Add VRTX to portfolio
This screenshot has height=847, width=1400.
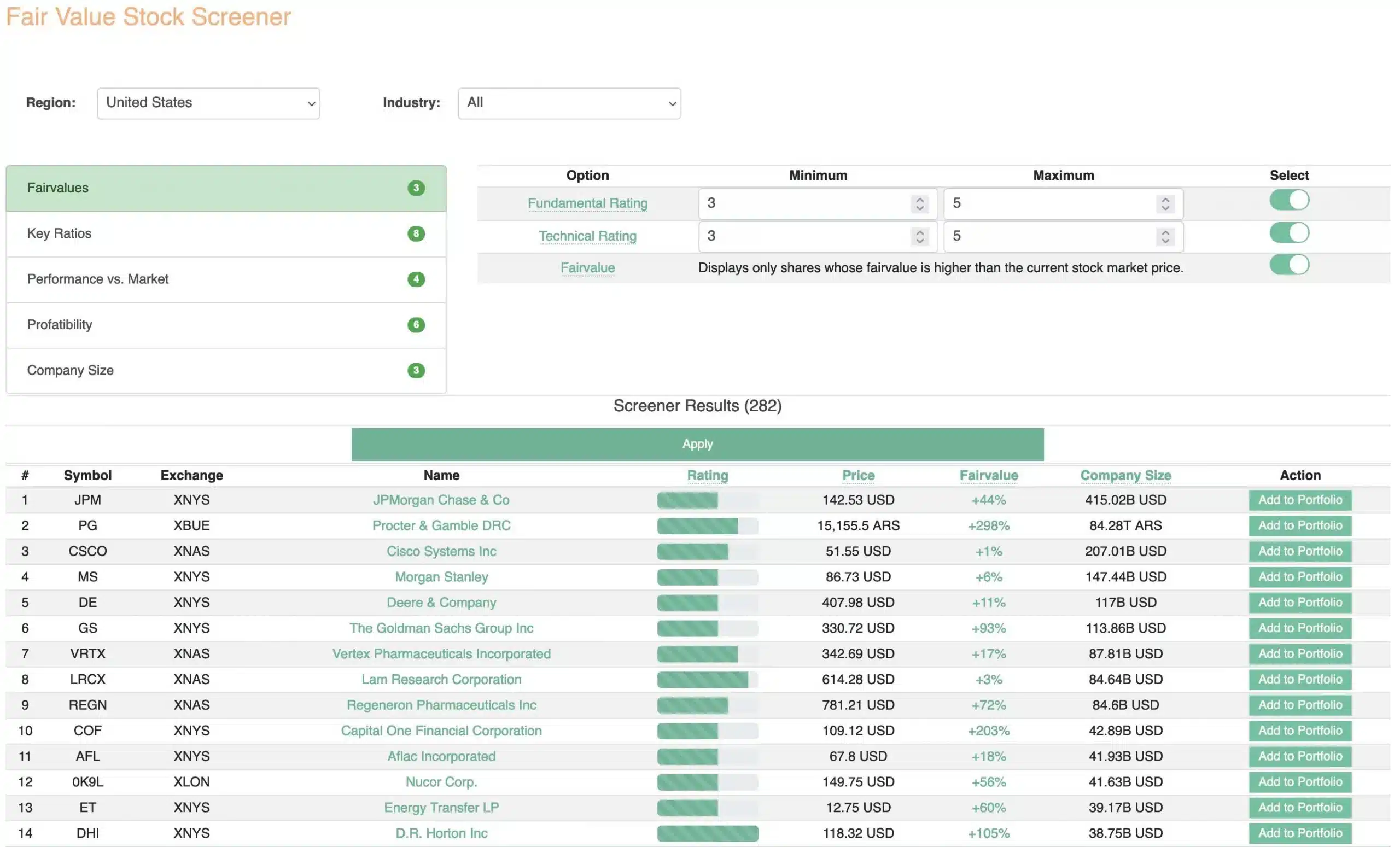click(1299, 653)
